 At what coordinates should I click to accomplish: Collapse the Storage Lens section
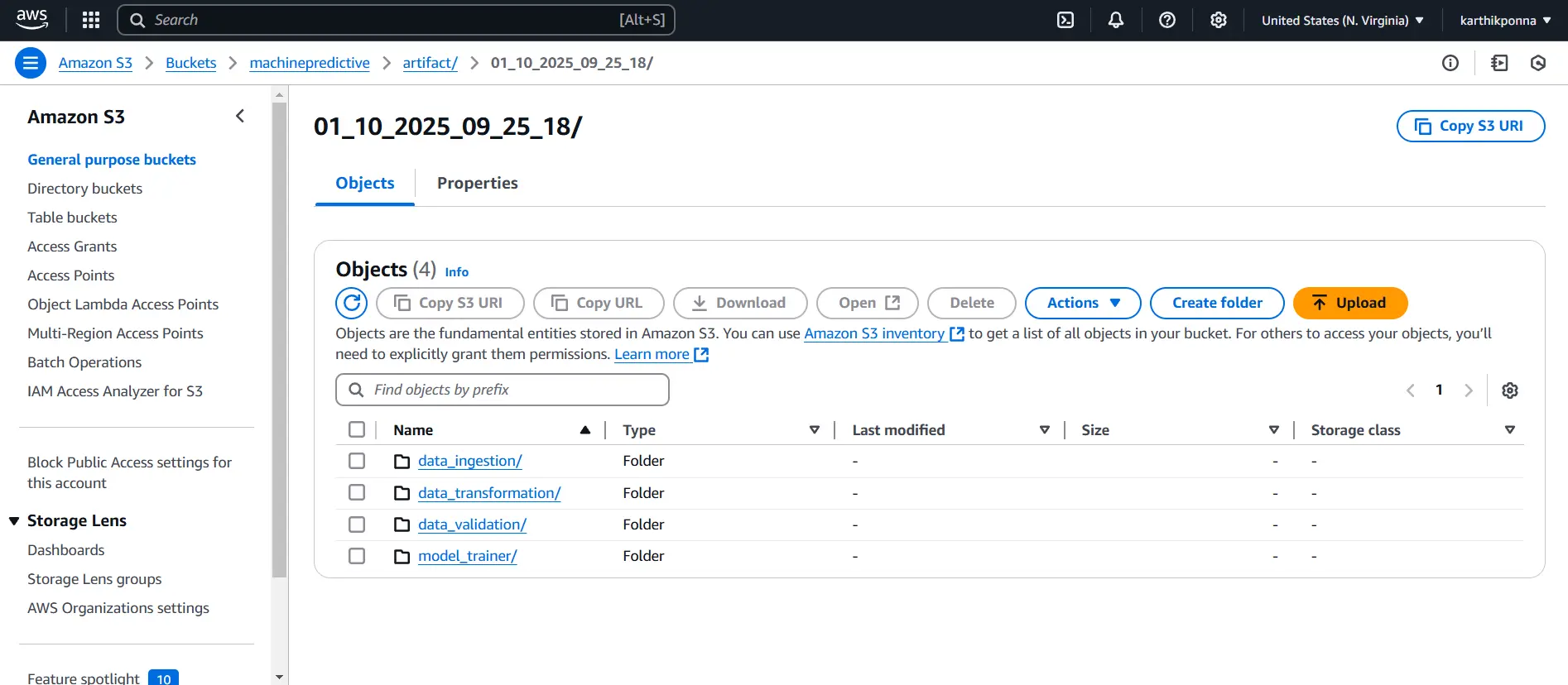tap(14, 521)
